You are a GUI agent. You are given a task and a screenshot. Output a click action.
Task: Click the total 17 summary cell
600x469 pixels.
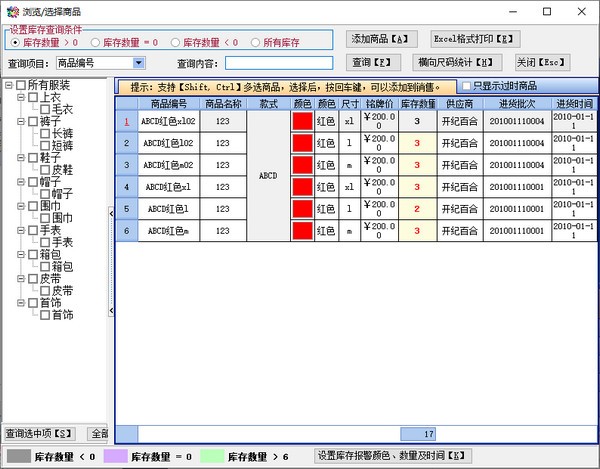(418, 434)
